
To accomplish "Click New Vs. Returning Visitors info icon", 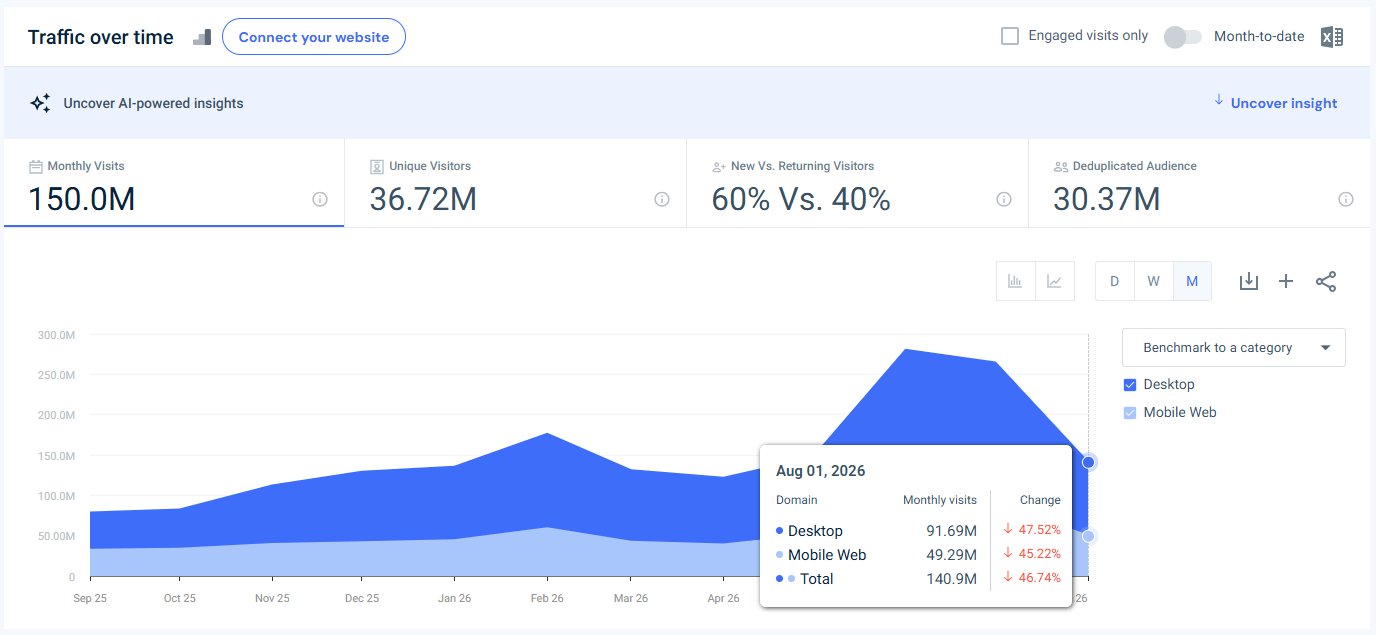I will [1004, 199].
